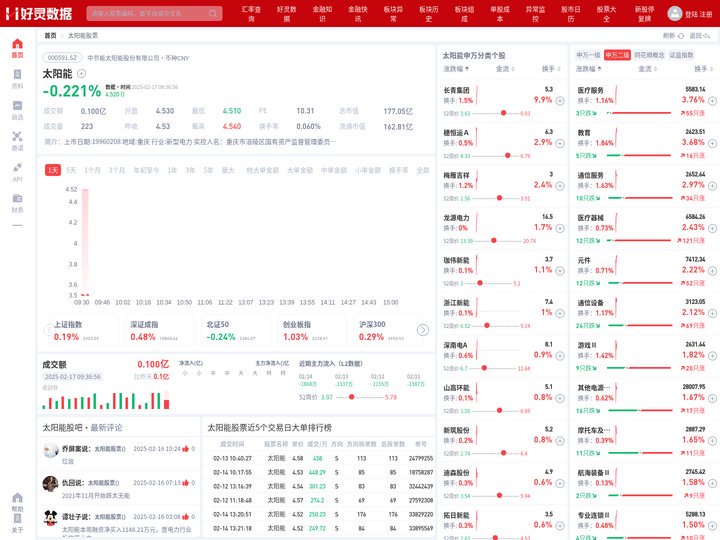720x540 pixels.
Task: Select the 年初至今 chart range
Action: pos(146,170)
